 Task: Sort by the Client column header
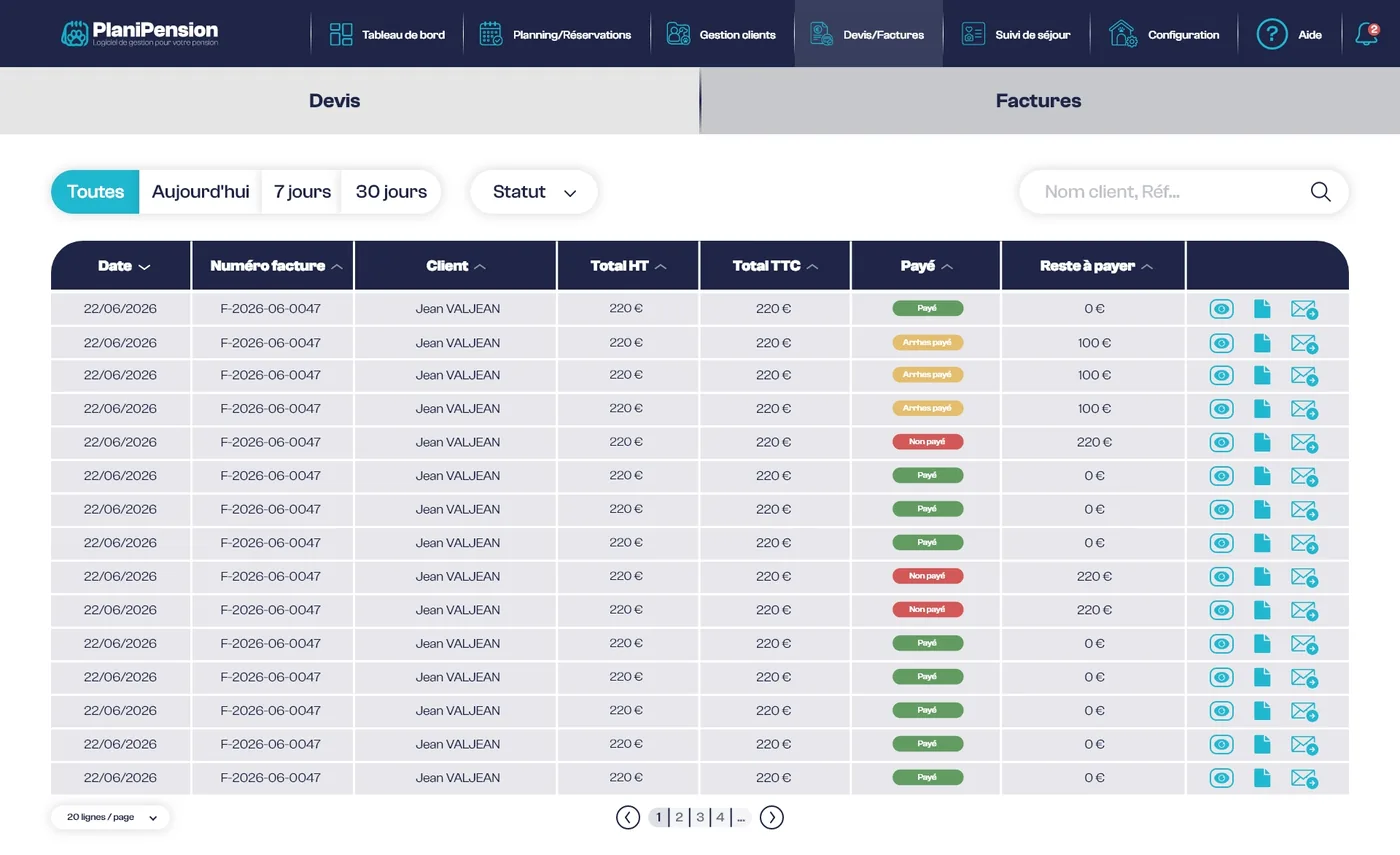pos(456,266)
